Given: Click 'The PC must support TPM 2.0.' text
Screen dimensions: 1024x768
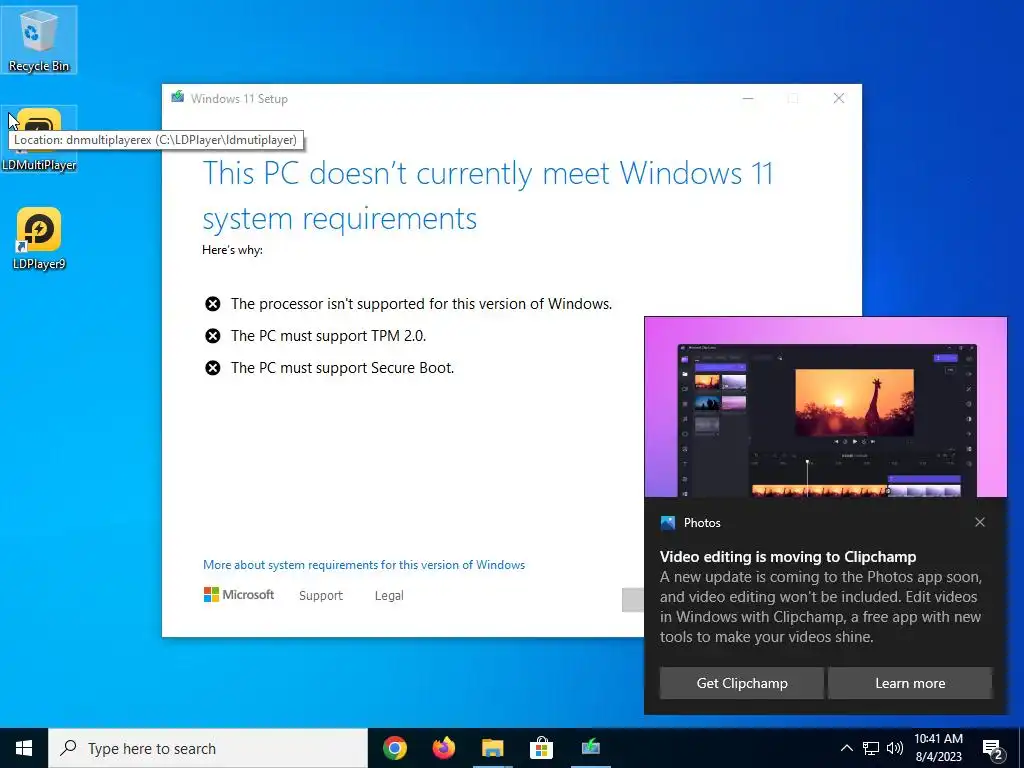Looking at the screenshot, I should (328, 336).
